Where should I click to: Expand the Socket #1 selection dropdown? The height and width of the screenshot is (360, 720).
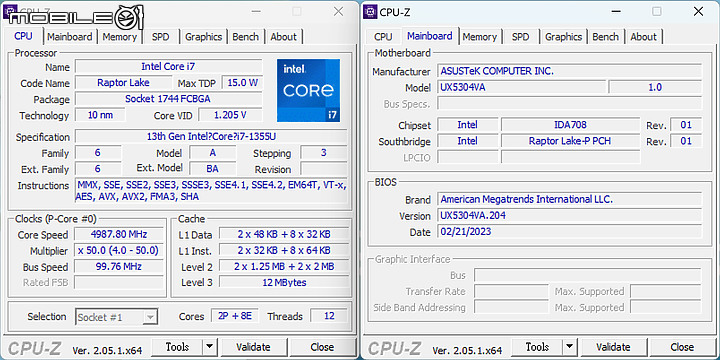[x=150, y=317]
